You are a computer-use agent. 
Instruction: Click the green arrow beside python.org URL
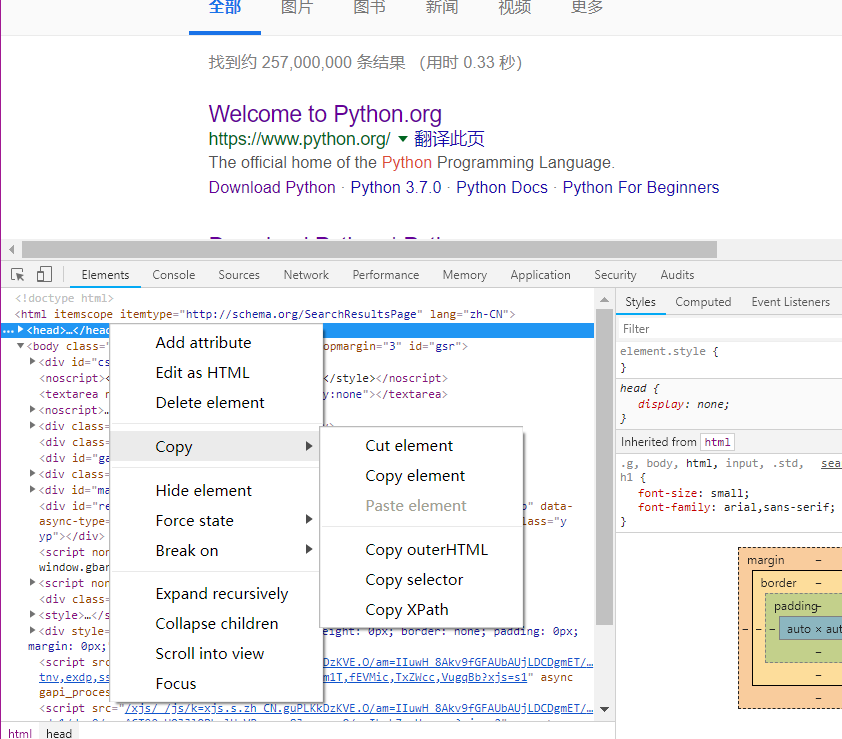coord(403,139)
